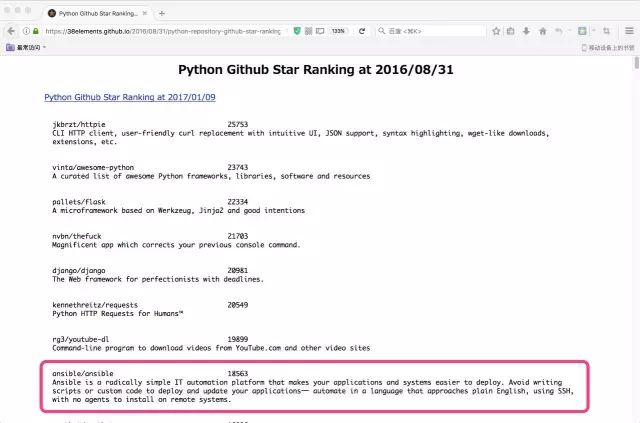Open dropdown arrow beside green extension icon

click(x=593, y=31)
